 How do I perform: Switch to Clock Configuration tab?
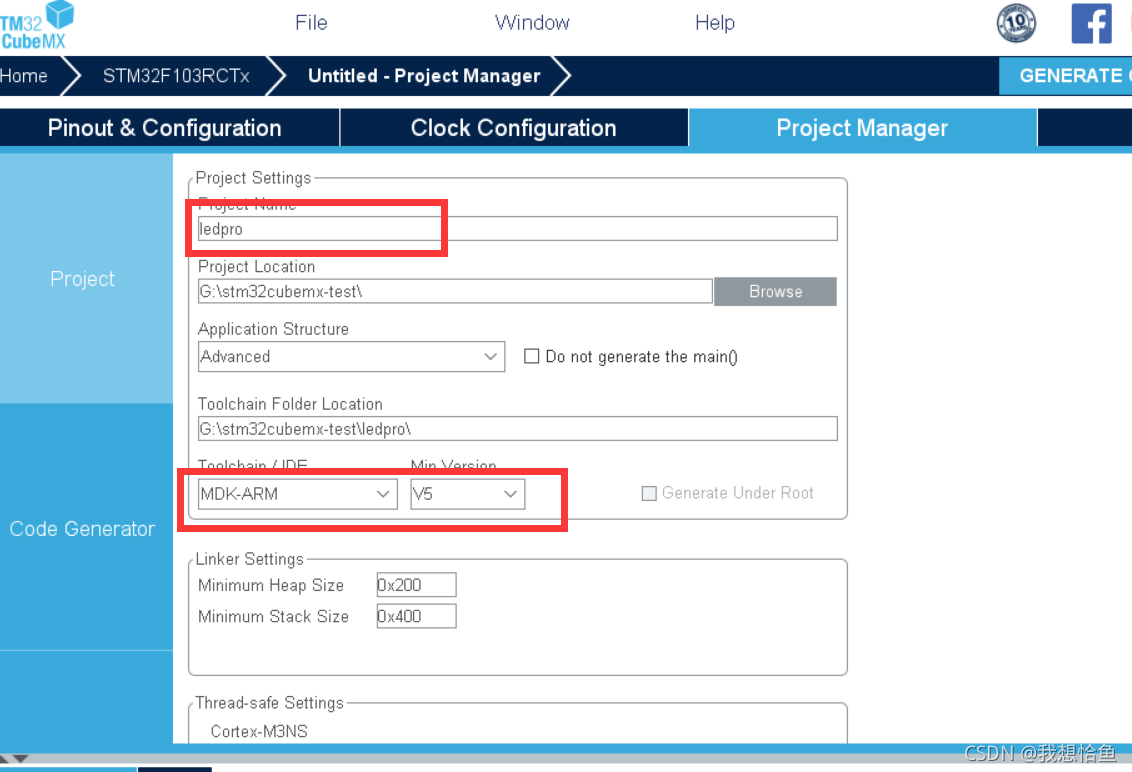tap(513, 128)
